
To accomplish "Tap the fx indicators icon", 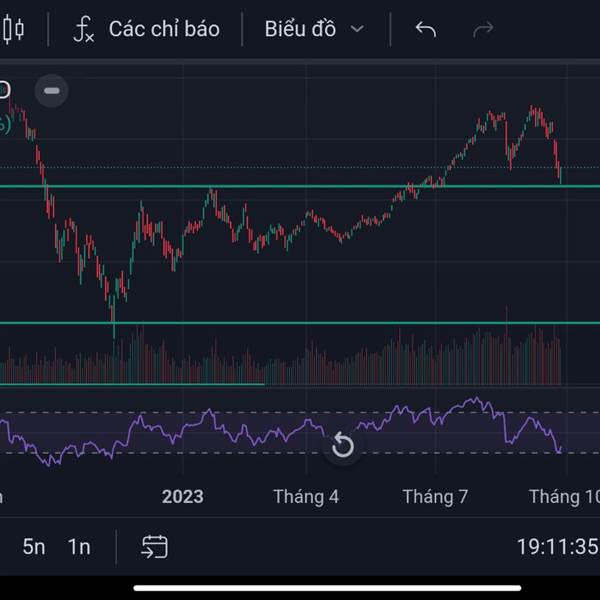I will [83, 29].
